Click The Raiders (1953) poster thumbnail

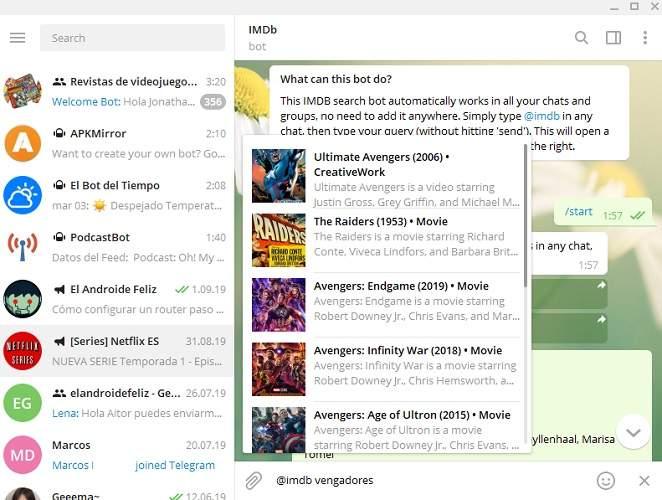tap(279, 240)
